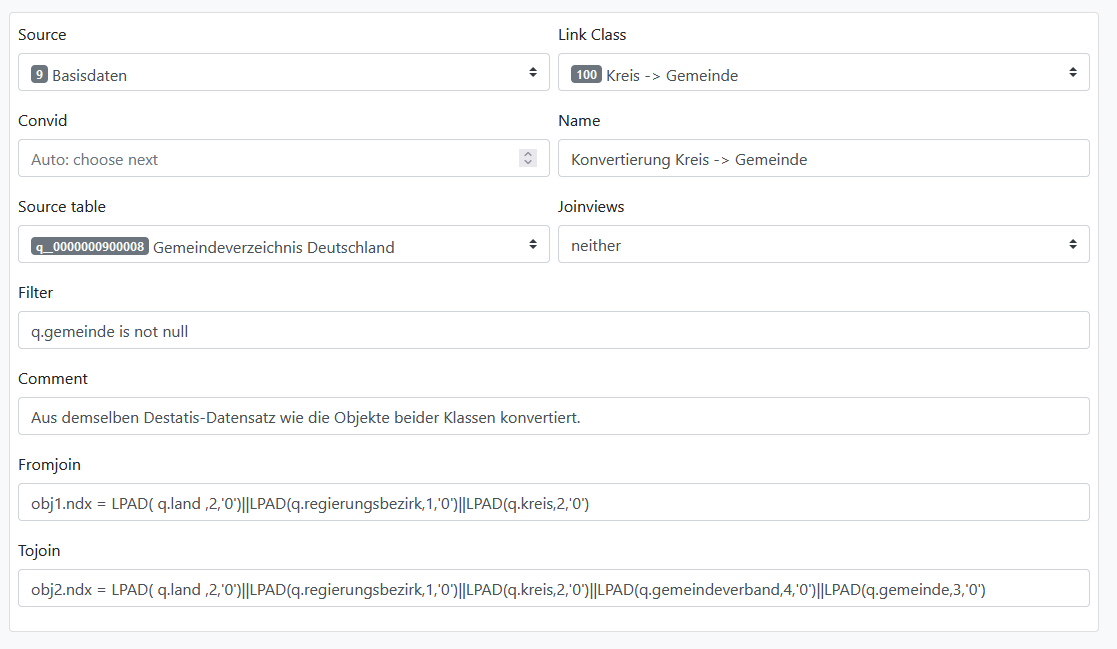Click the "Filter" field label
This screenshot has height=649, width=1117.
tap(36, 293)
